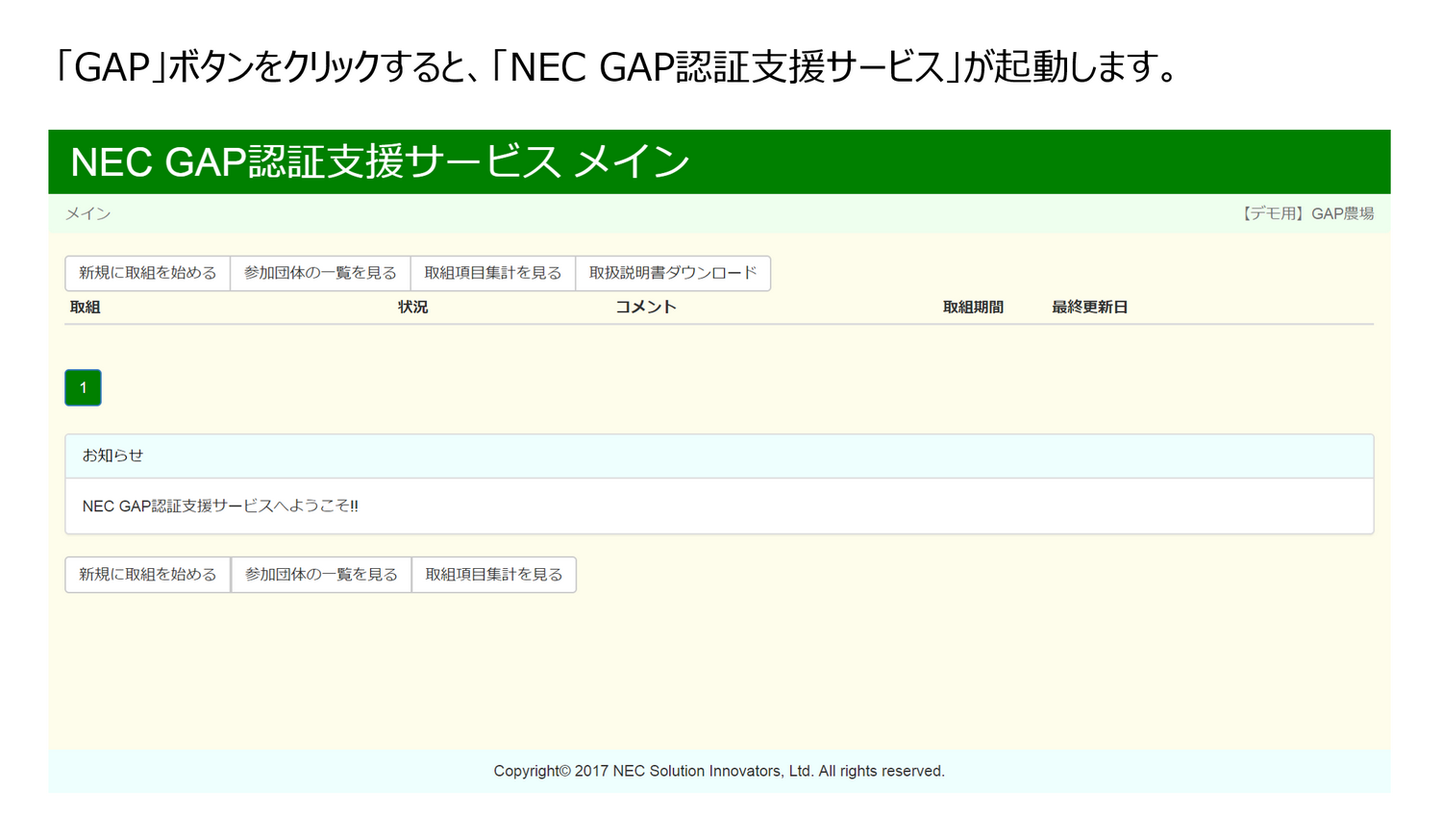1442x840 pixels.
Task: Click the お知らせ panel heading
Action: pos(719,456)
